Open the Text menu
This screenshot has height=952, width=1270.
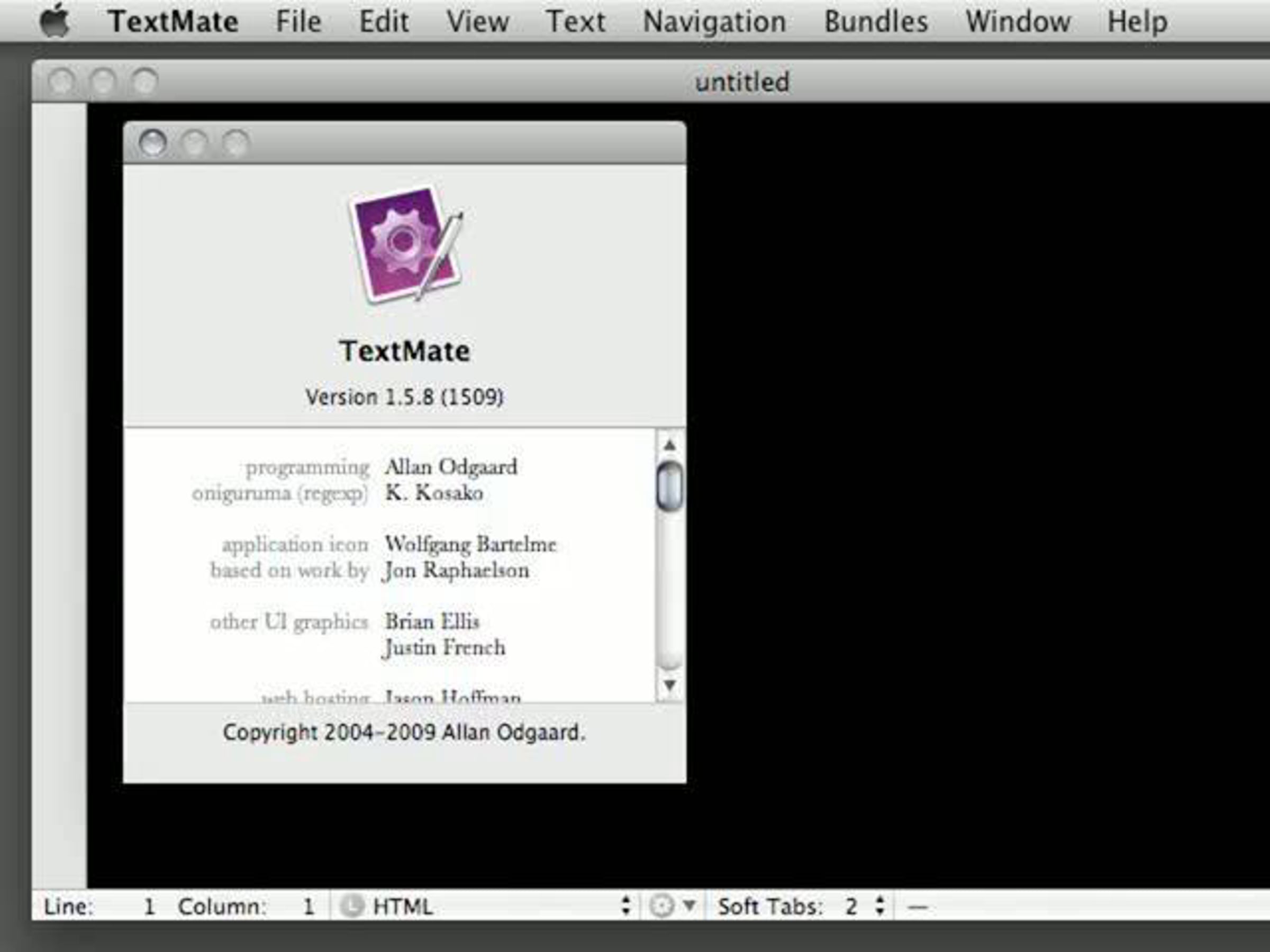point(575,22)
